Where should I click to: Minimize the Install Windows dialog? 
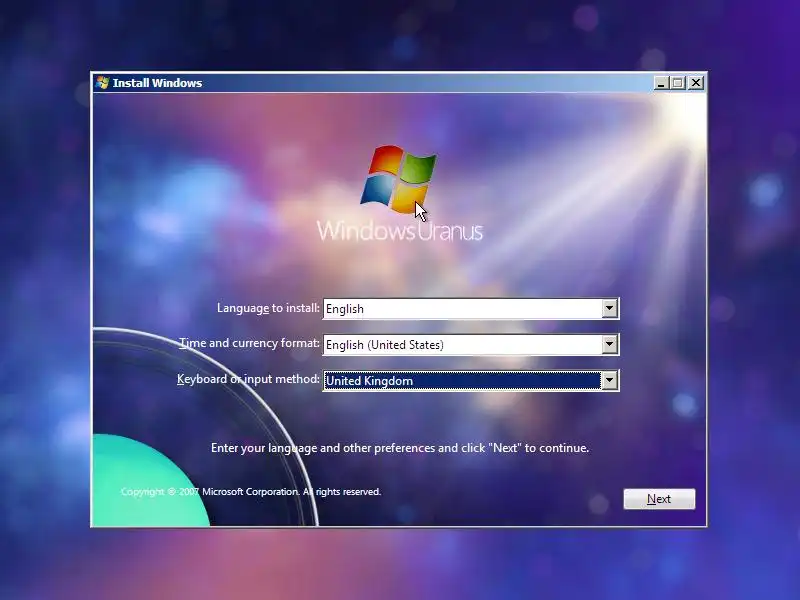pyautogui.click(x=661, y=83)
